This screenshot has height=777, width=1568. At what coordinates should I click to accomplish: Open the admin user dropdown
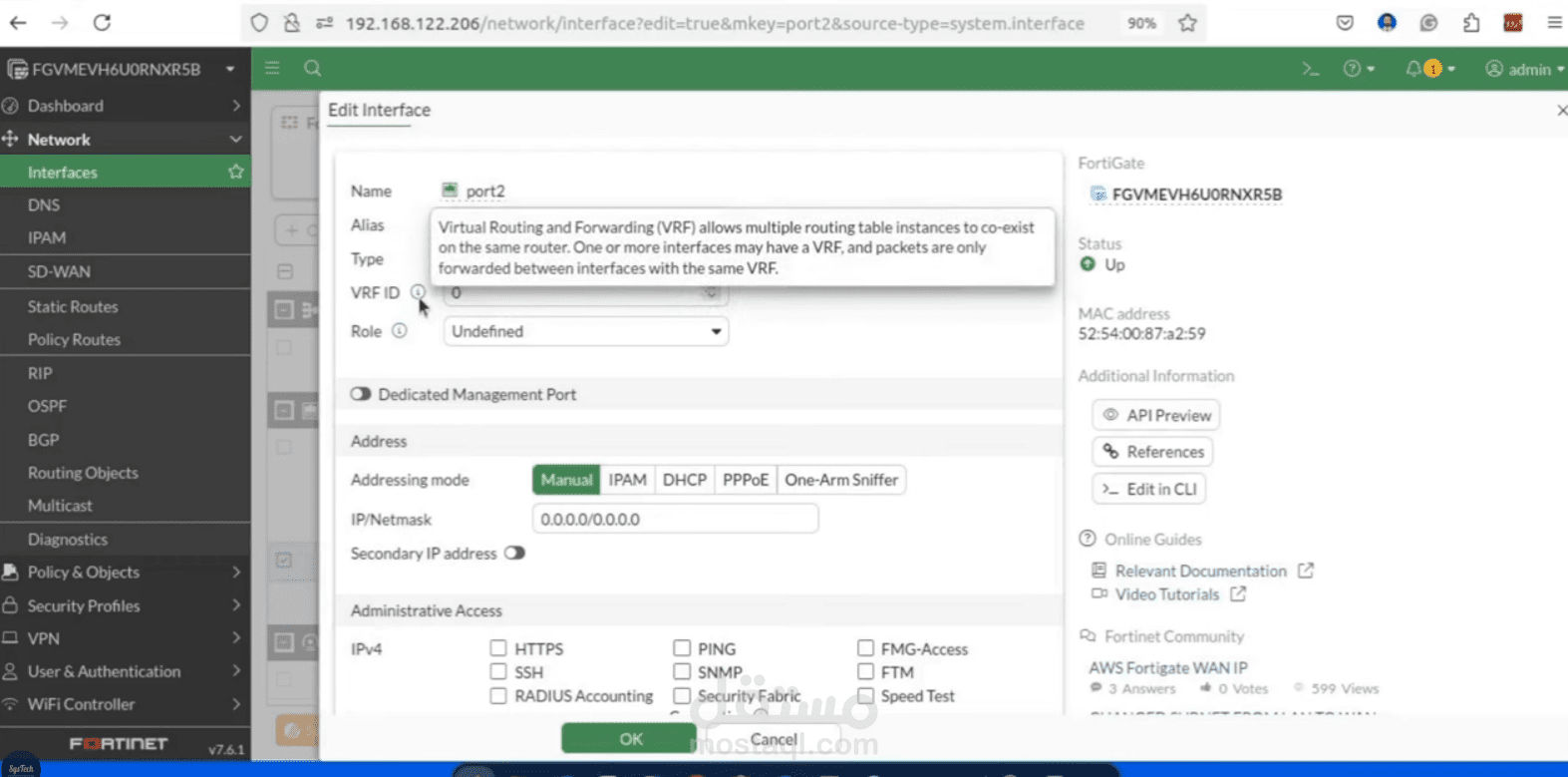[1524, 69]
